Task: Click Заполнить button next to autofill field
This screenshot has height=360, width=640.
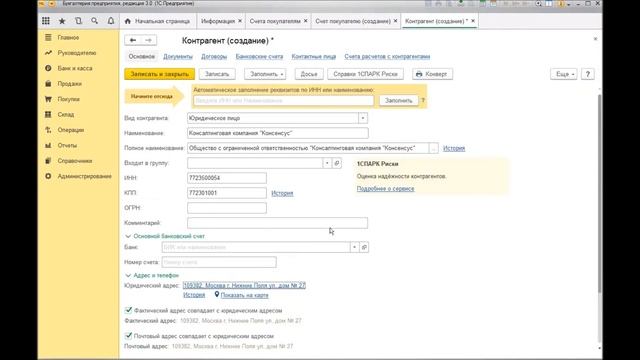Action: (399, 100)
